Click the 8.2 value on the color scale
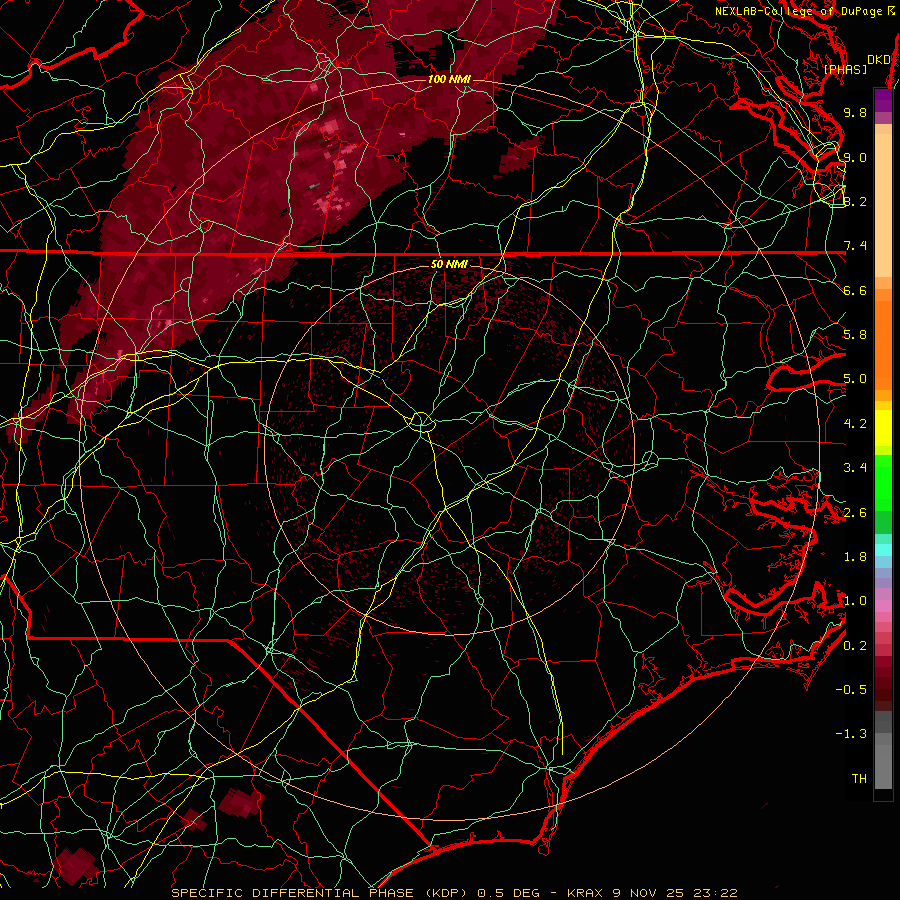900x900 pixels. (855, 201)
